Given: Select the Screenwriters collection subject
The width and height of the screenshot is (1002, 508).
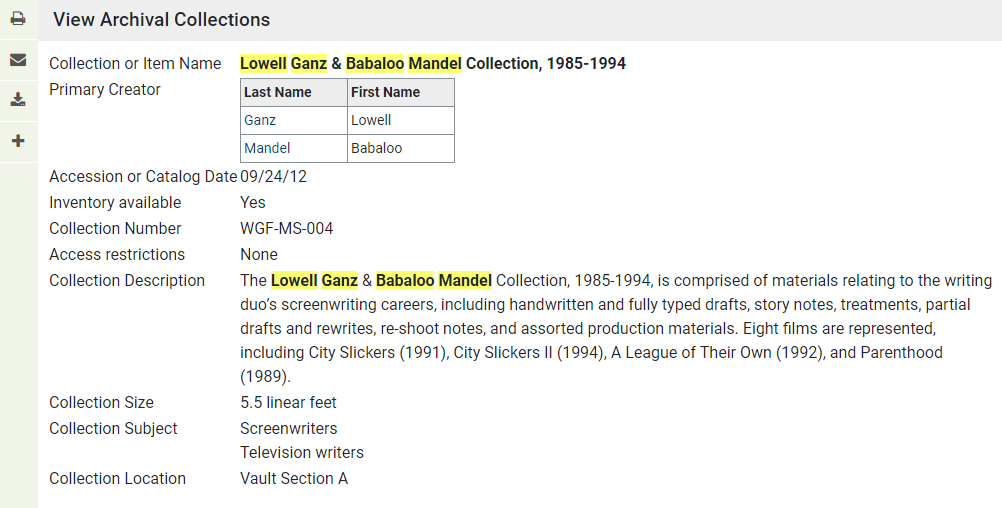Looking at the screenshot, I should [289, 429].
